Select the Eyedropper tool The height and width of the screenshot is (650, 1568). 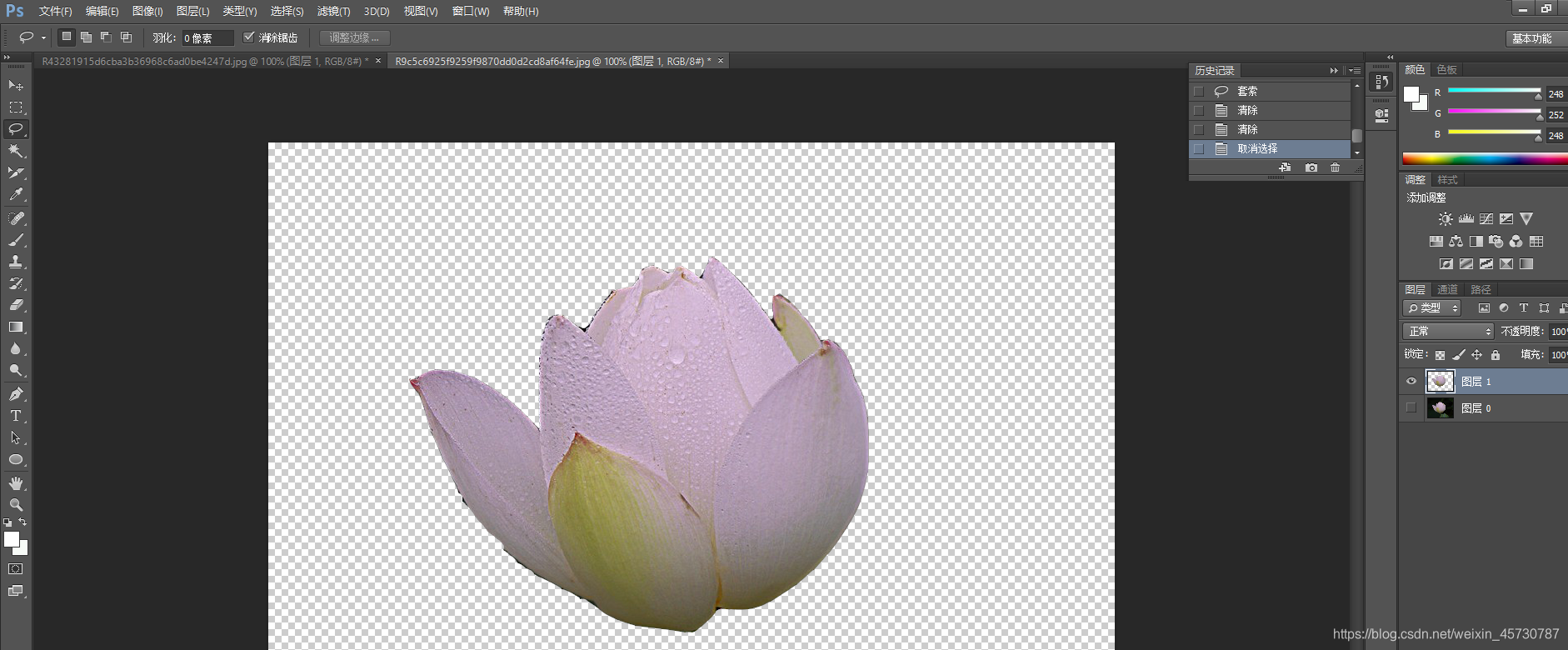point(16,194)
